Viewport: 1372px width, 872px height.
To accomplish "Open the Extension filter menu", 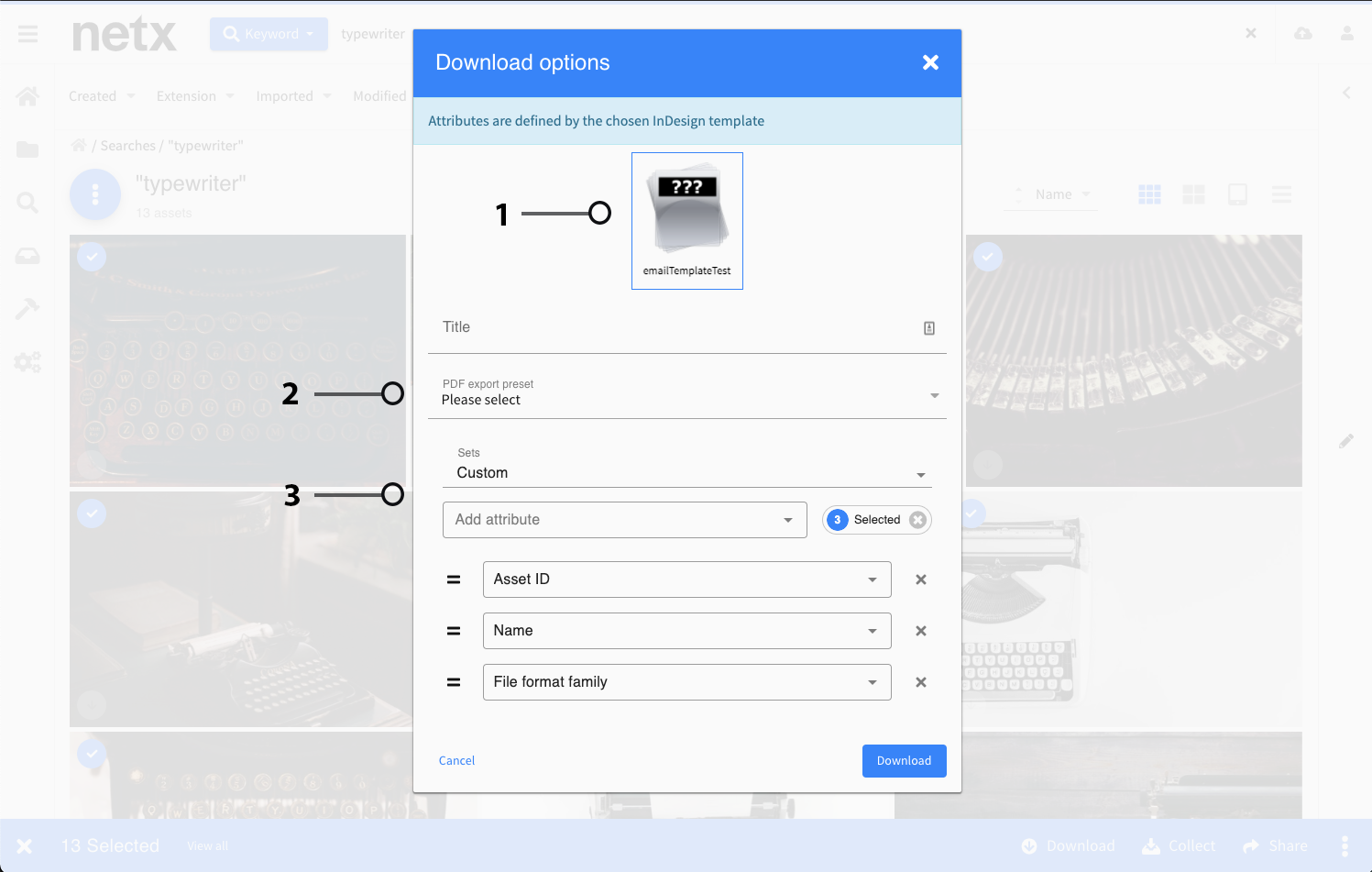I will (195, 96).
